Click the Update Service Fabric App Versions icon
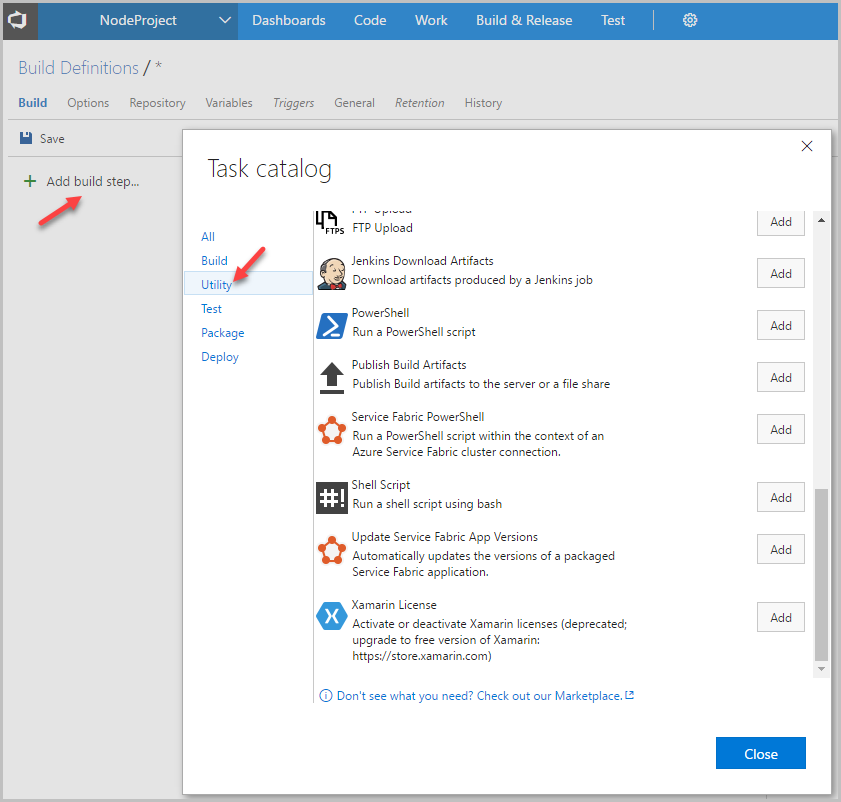The image size is (841, 802). [x=331, y=550]
